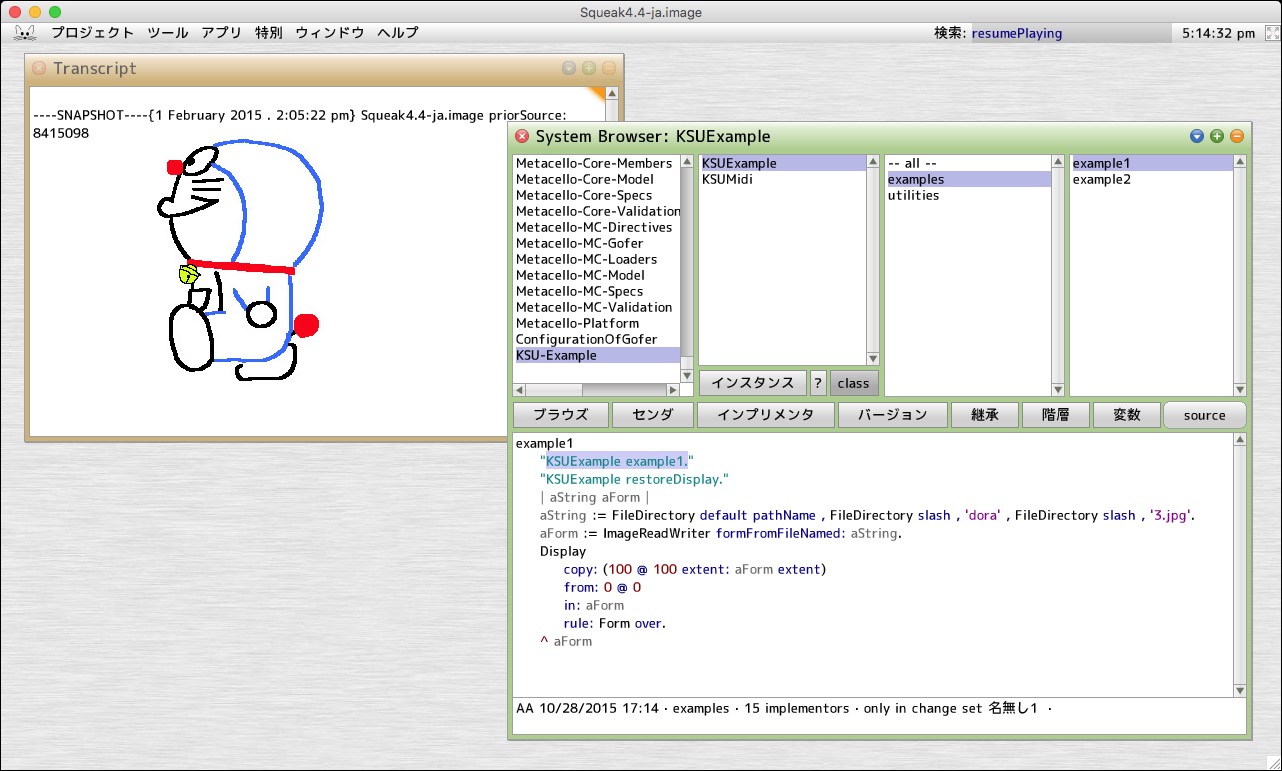Expand System Browser with green plus icon
Viewport: 1282px width, 771px height.
click(x=1216, y=136)
